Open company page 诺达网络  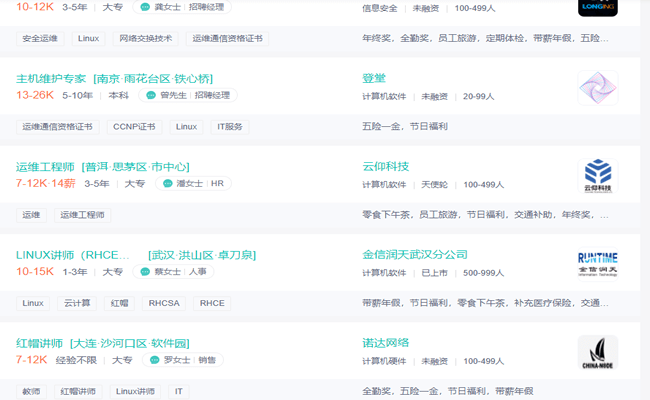[x=386, y=343]
